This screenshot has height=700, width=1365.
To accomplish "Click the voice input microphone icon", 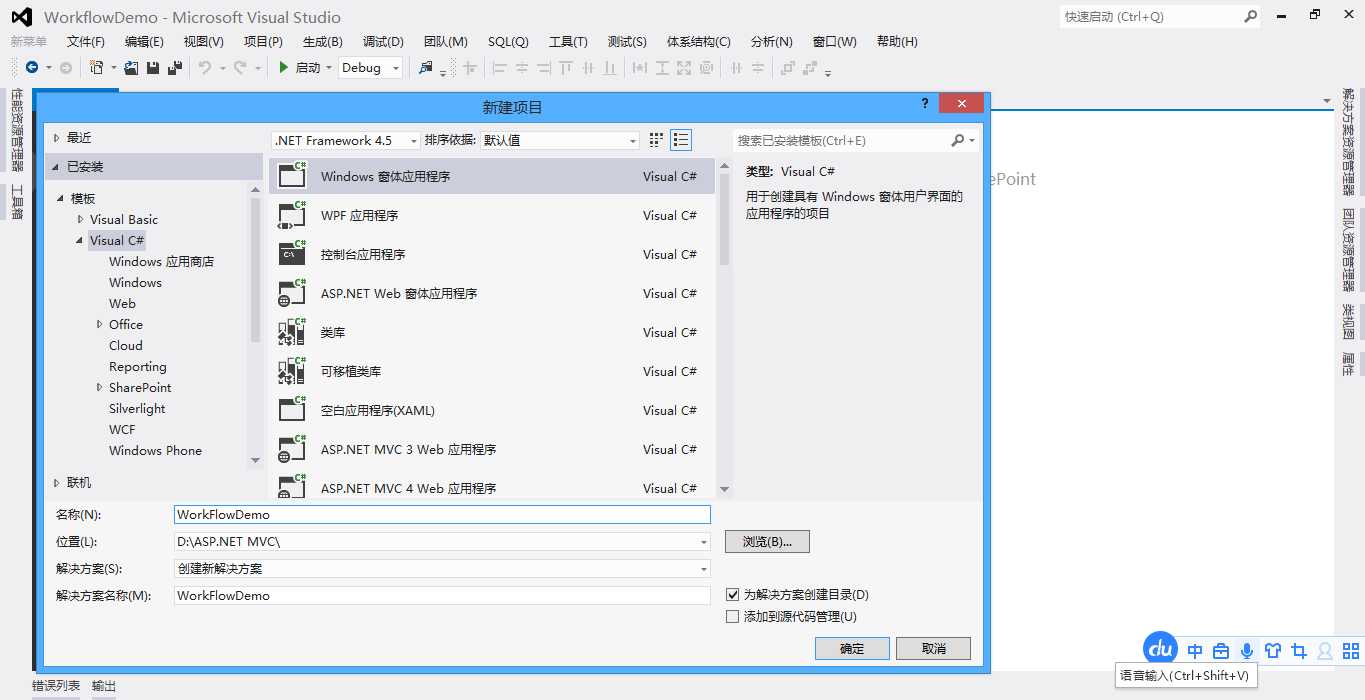I will point(1247,651).
